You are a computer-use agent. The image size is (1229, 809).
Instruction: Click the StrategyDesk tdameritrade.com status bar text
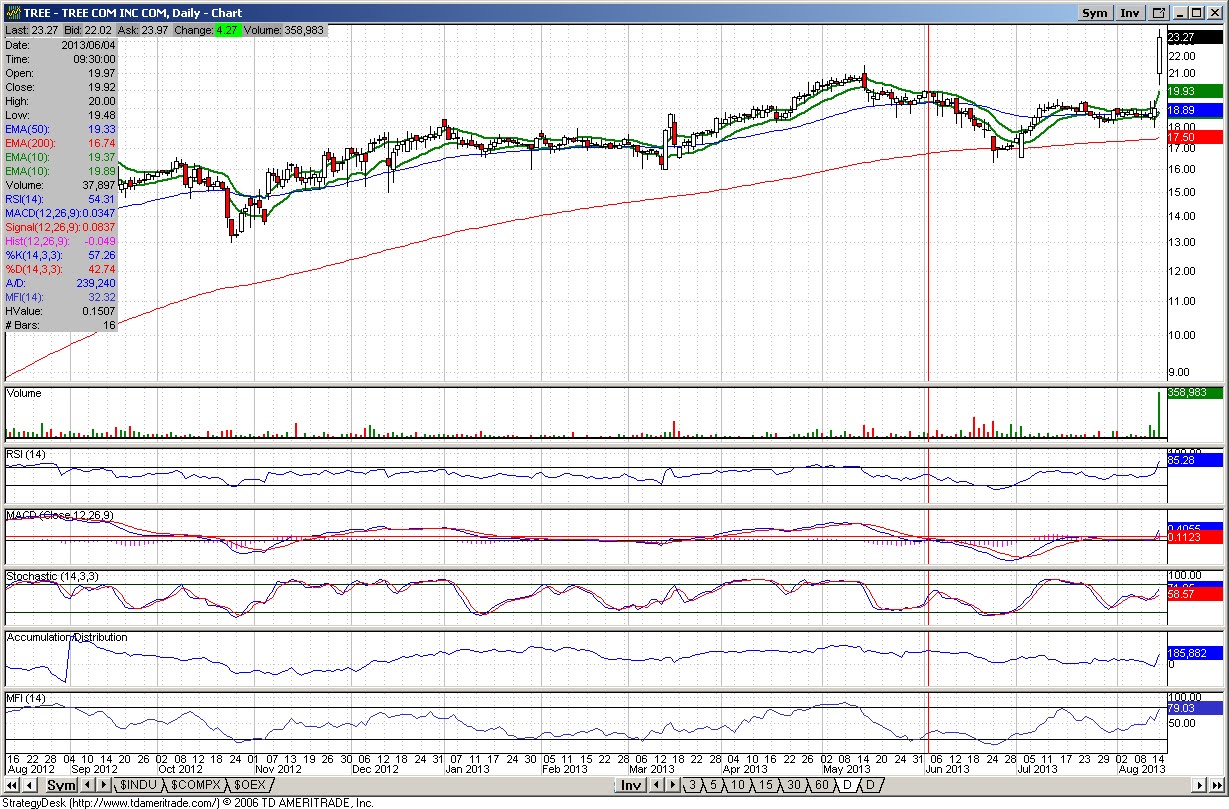coord(188,803)
